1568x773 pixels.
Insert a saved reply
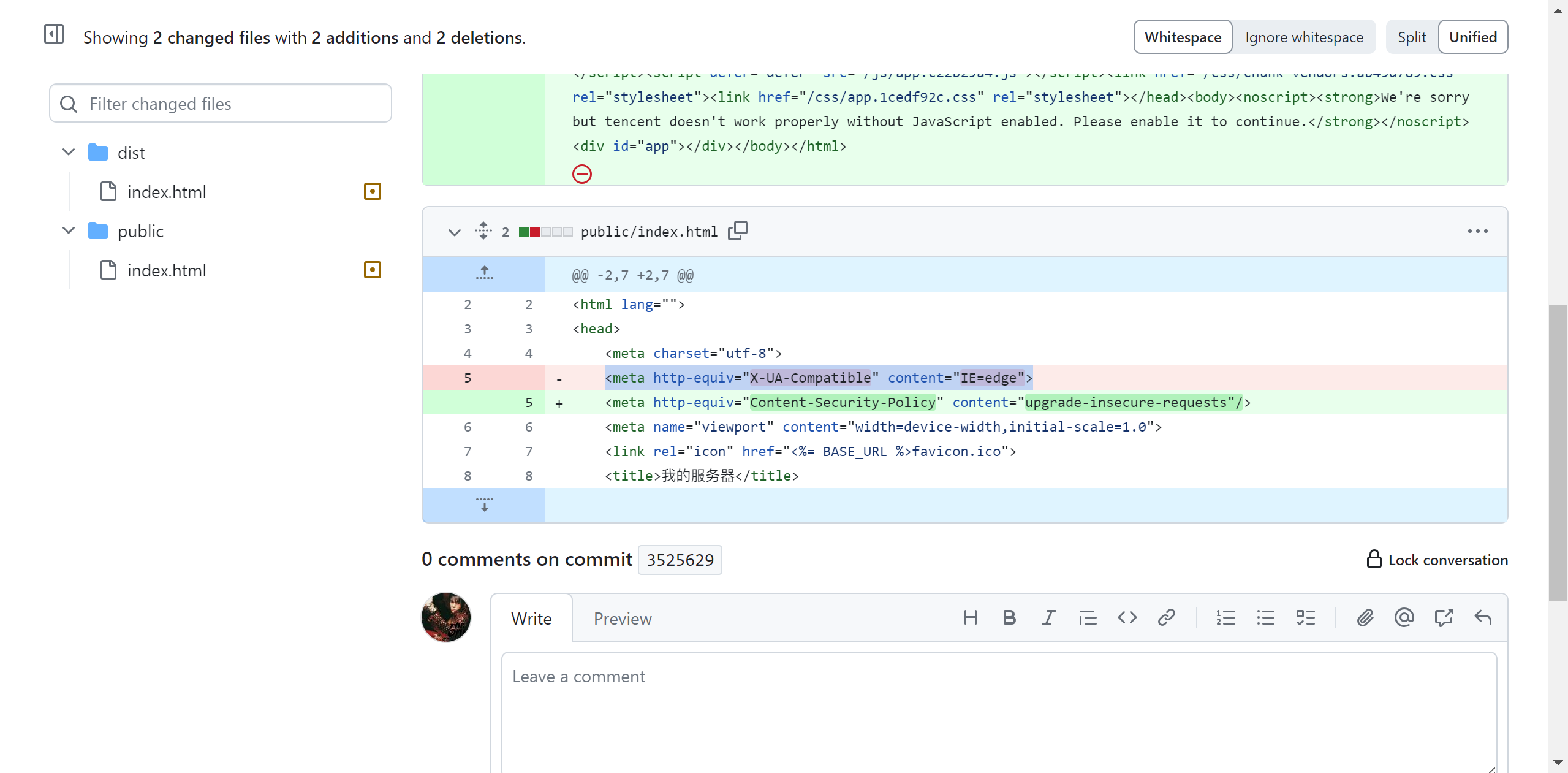1483,617
